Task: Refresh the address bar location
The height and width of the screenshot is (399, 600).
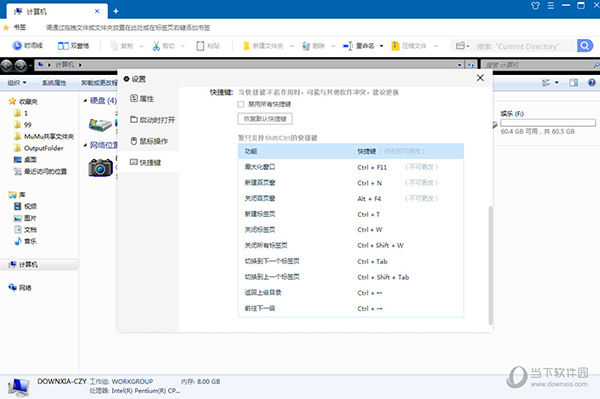Action: point(471,65)
